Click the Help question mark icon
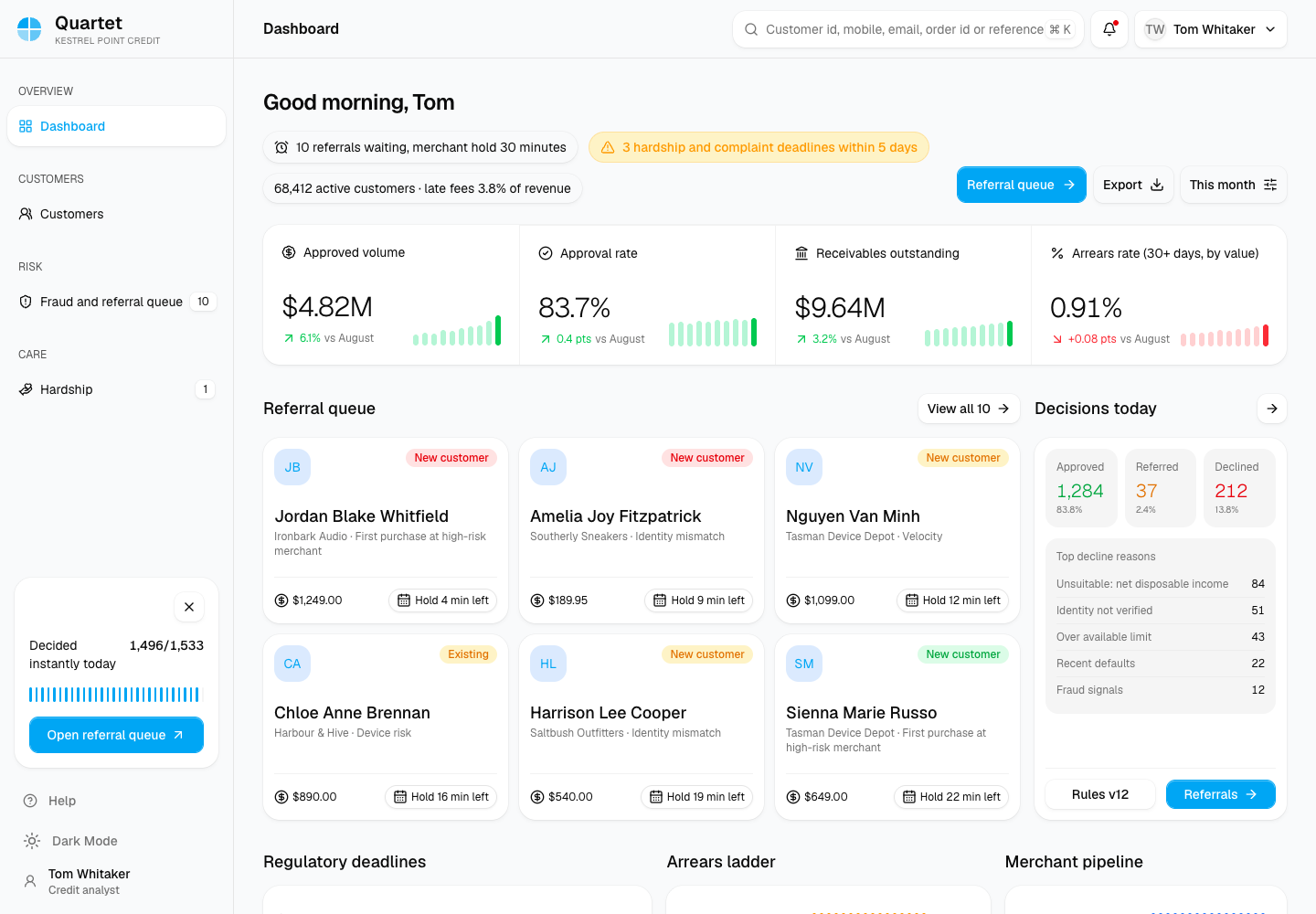Image resolution: width=1316 pixels, height=914 pixels. pyautogui.click(x=30, y=801)
